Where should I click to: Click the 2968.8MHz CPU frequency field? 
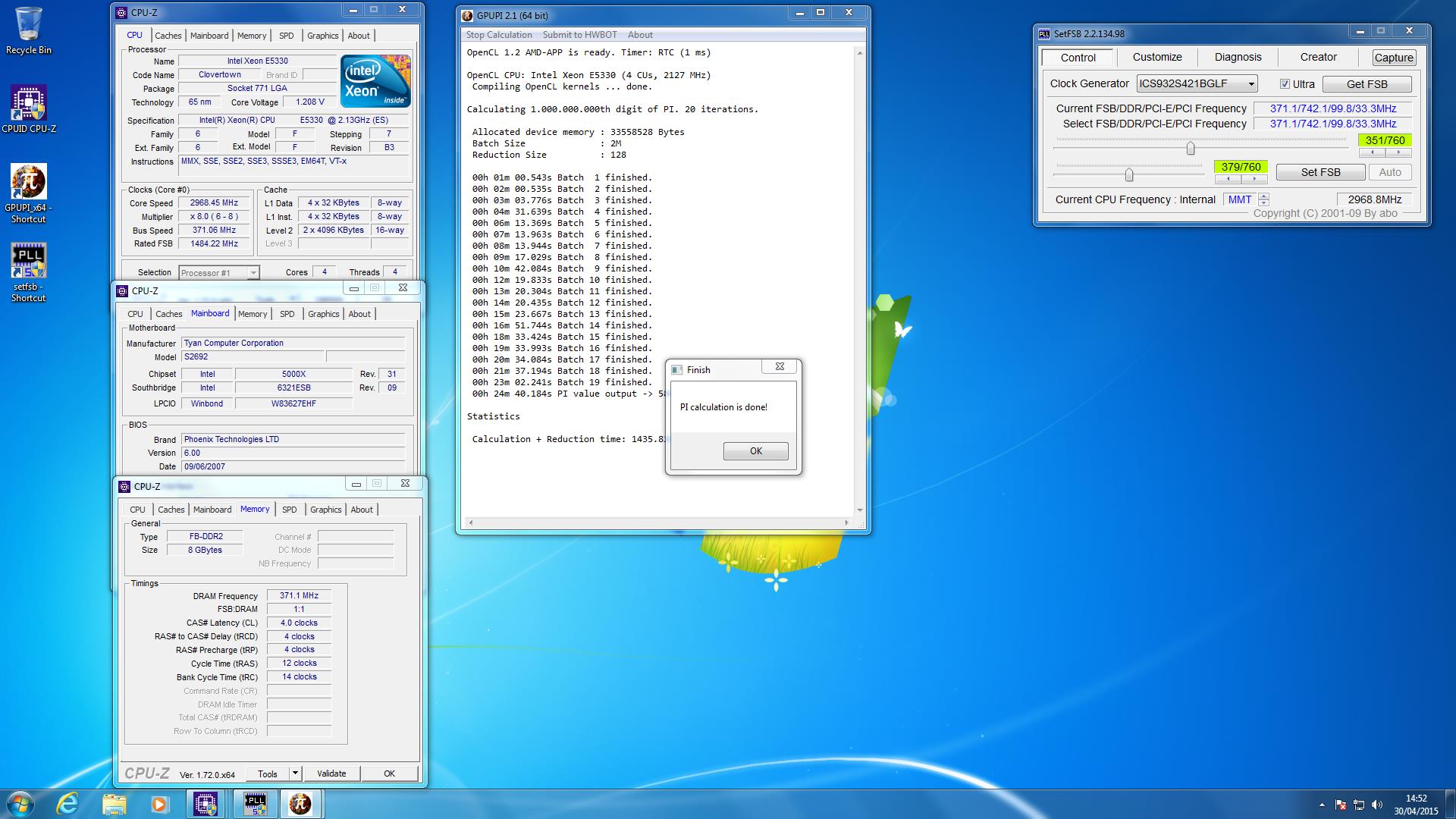click(1374, 199)
